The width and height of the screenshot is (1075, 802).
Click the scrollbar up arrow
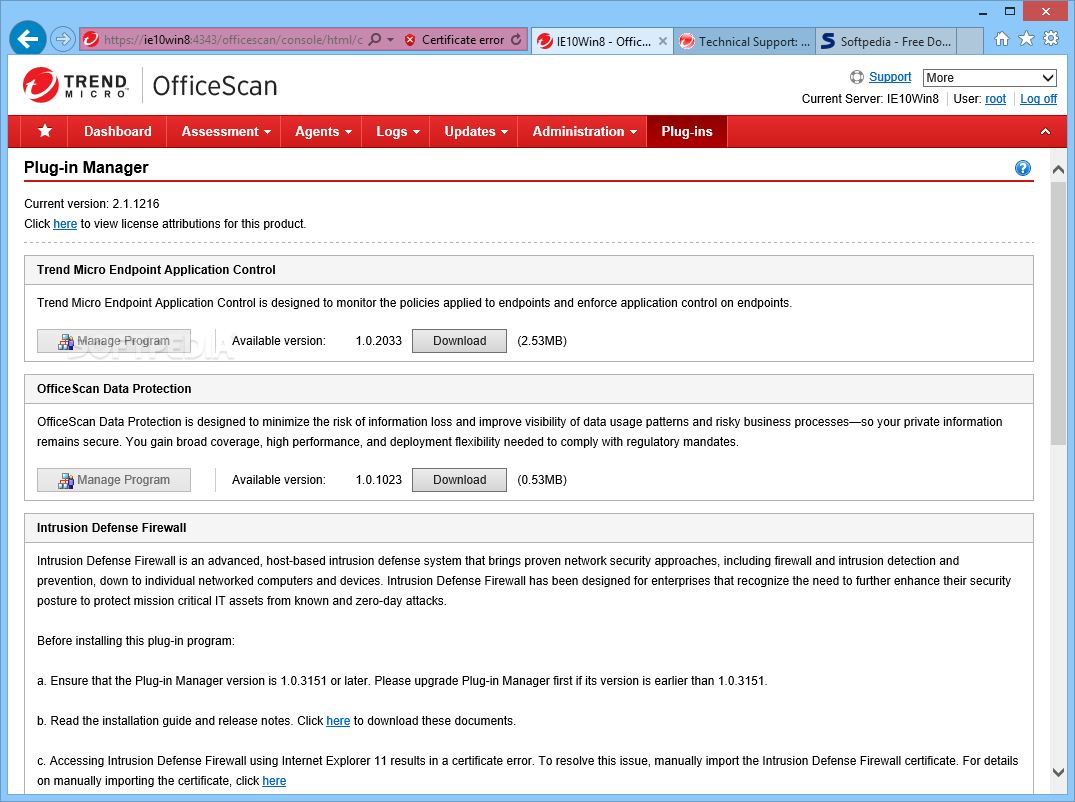point(1058,169)
